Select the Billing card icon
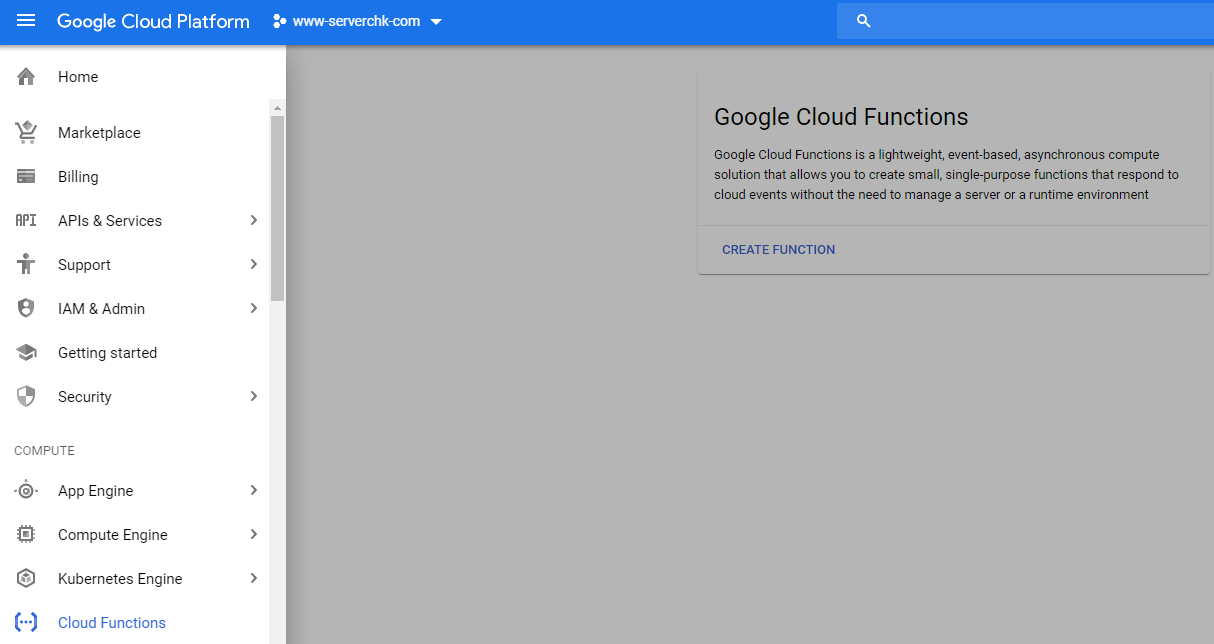This screenshot has height=644, width=1214. [26, 176]
